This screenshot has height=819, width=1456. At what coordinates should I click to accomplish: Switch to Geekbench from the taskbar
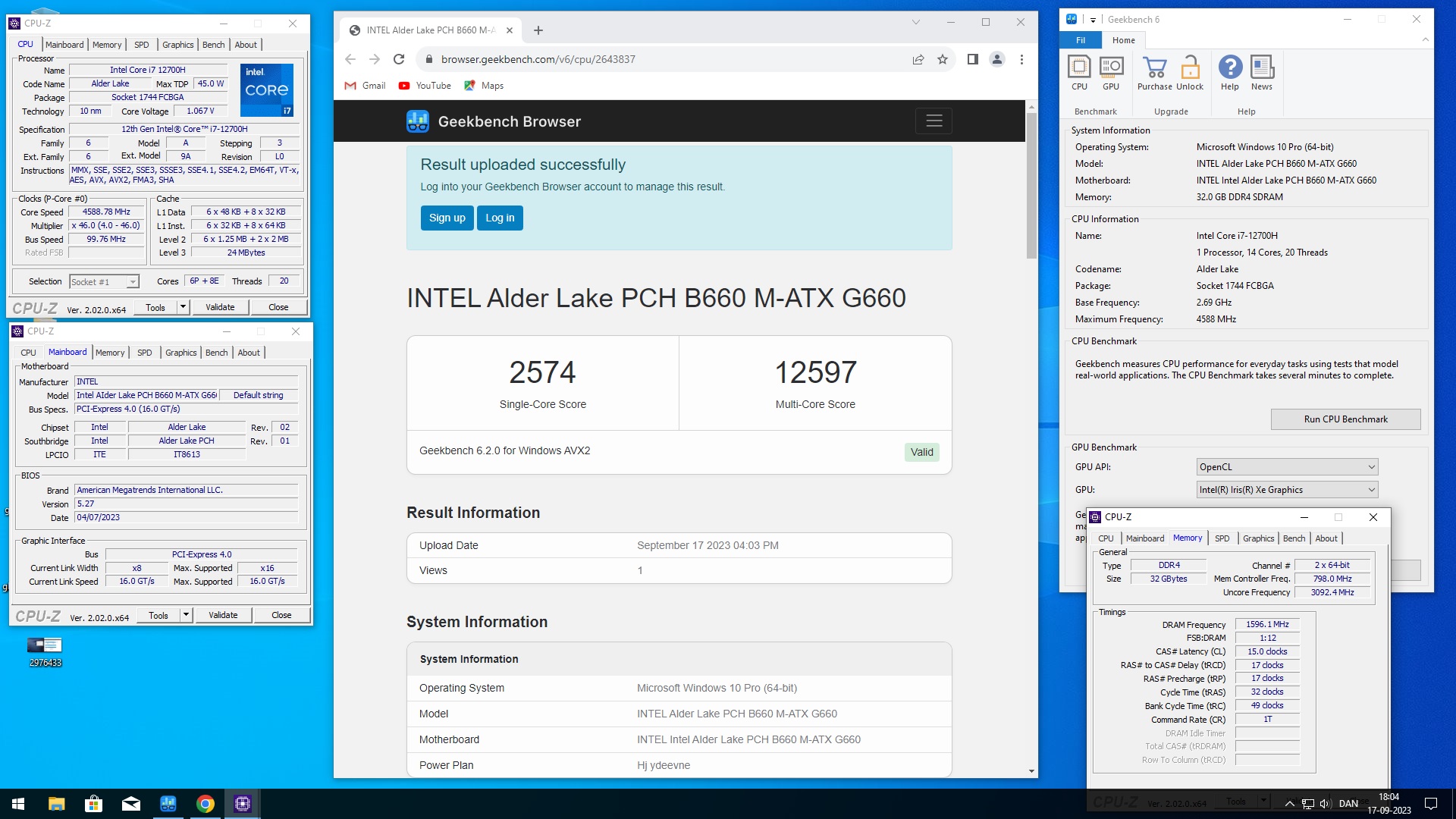pos(168,804)
